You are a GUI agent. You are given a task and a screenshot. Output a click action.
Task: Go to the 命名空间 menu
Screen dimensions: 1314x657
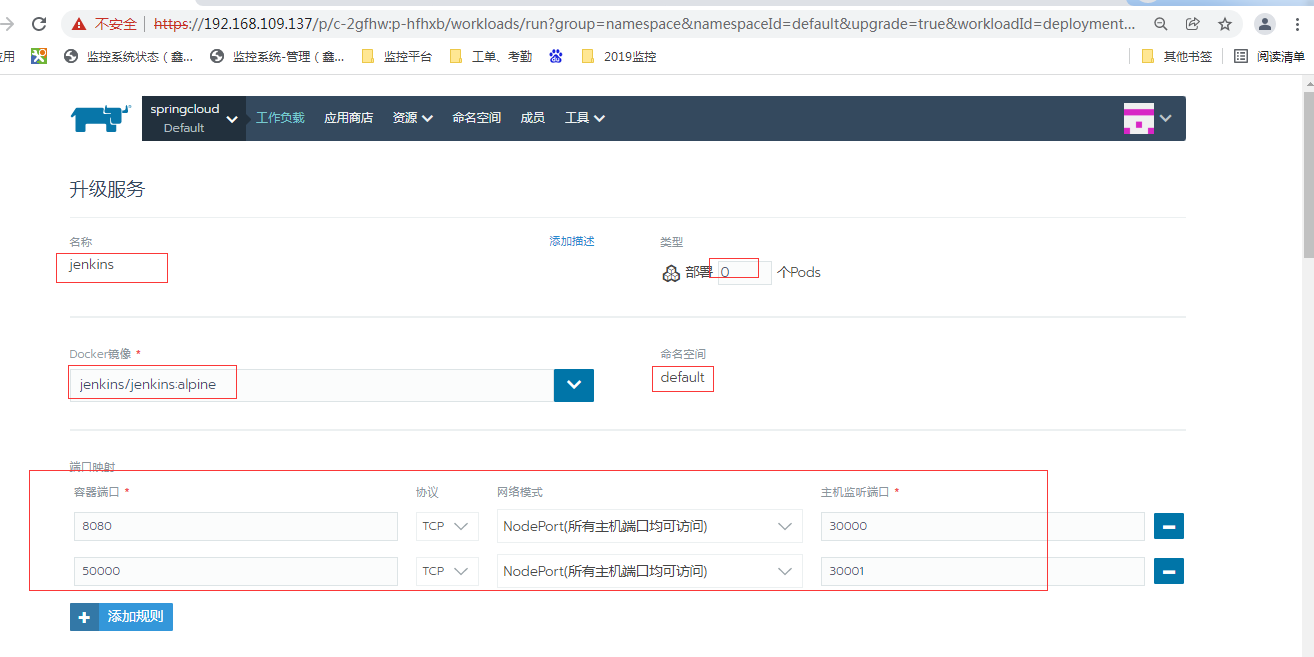pyautogui.click(x=476, y=118)
